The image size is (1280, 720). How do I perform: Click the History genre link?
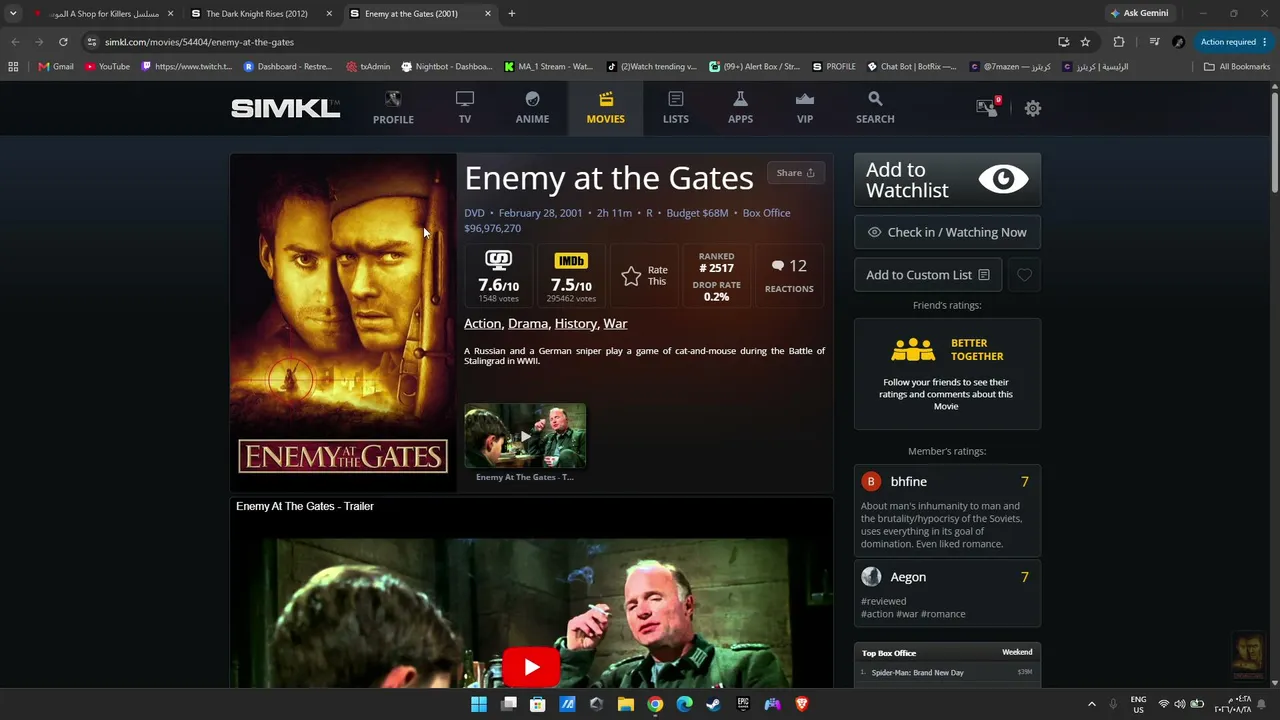coord(576,324)
